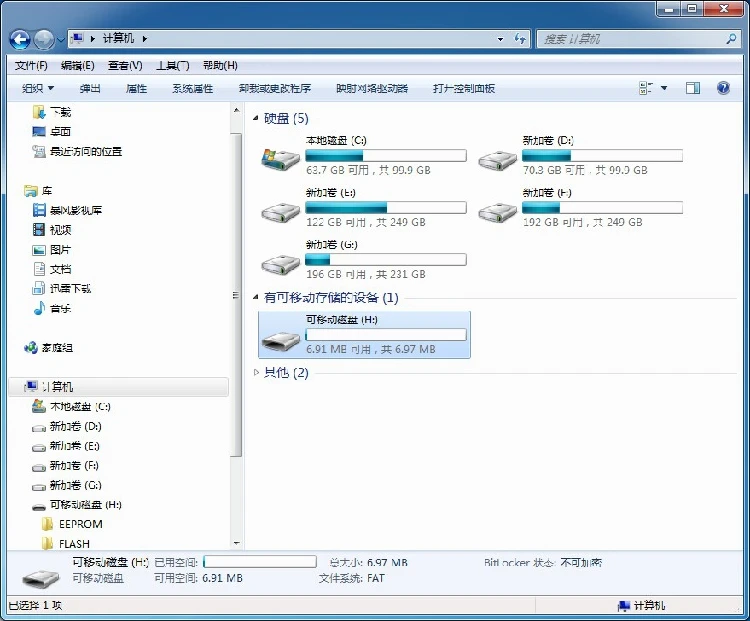Viewport: 750px width, 621px height.
Task: Click the 视频 library icon
Action: click(x=39, y=230)
